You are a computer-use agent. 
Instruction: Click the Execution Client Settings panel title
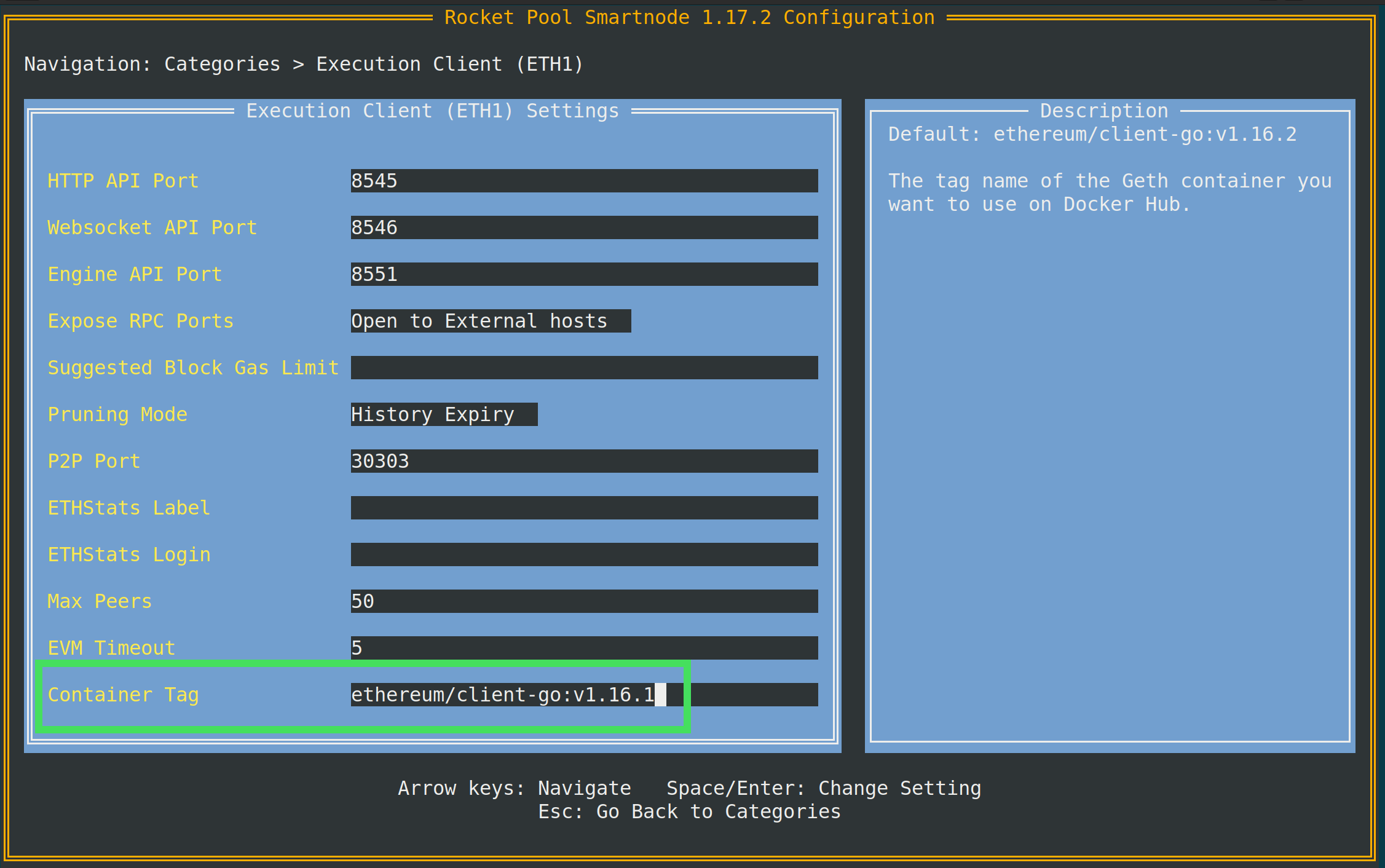coord(432,111)
